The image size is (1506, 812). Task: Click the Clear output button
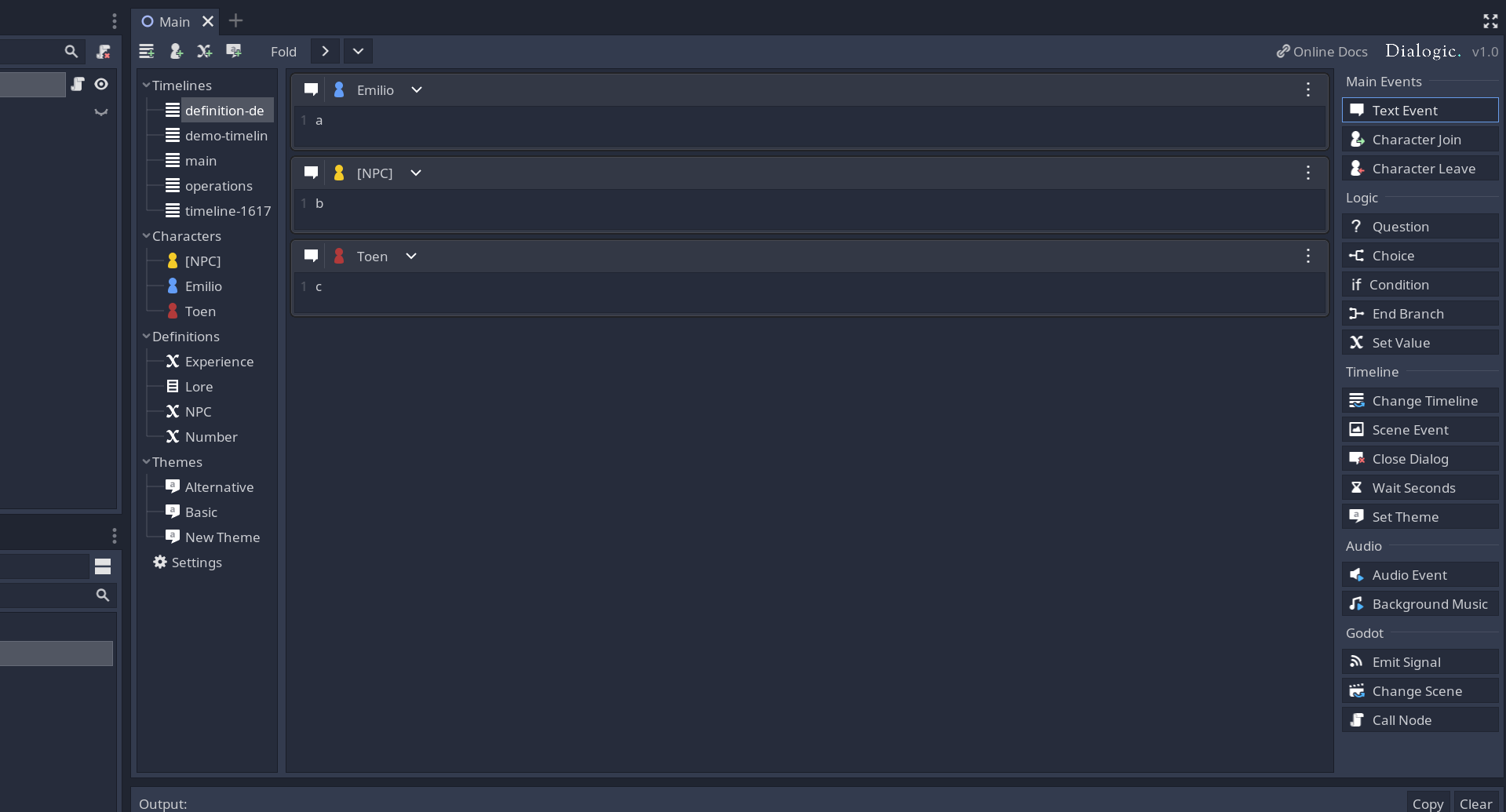click(x=1475, y=803)
